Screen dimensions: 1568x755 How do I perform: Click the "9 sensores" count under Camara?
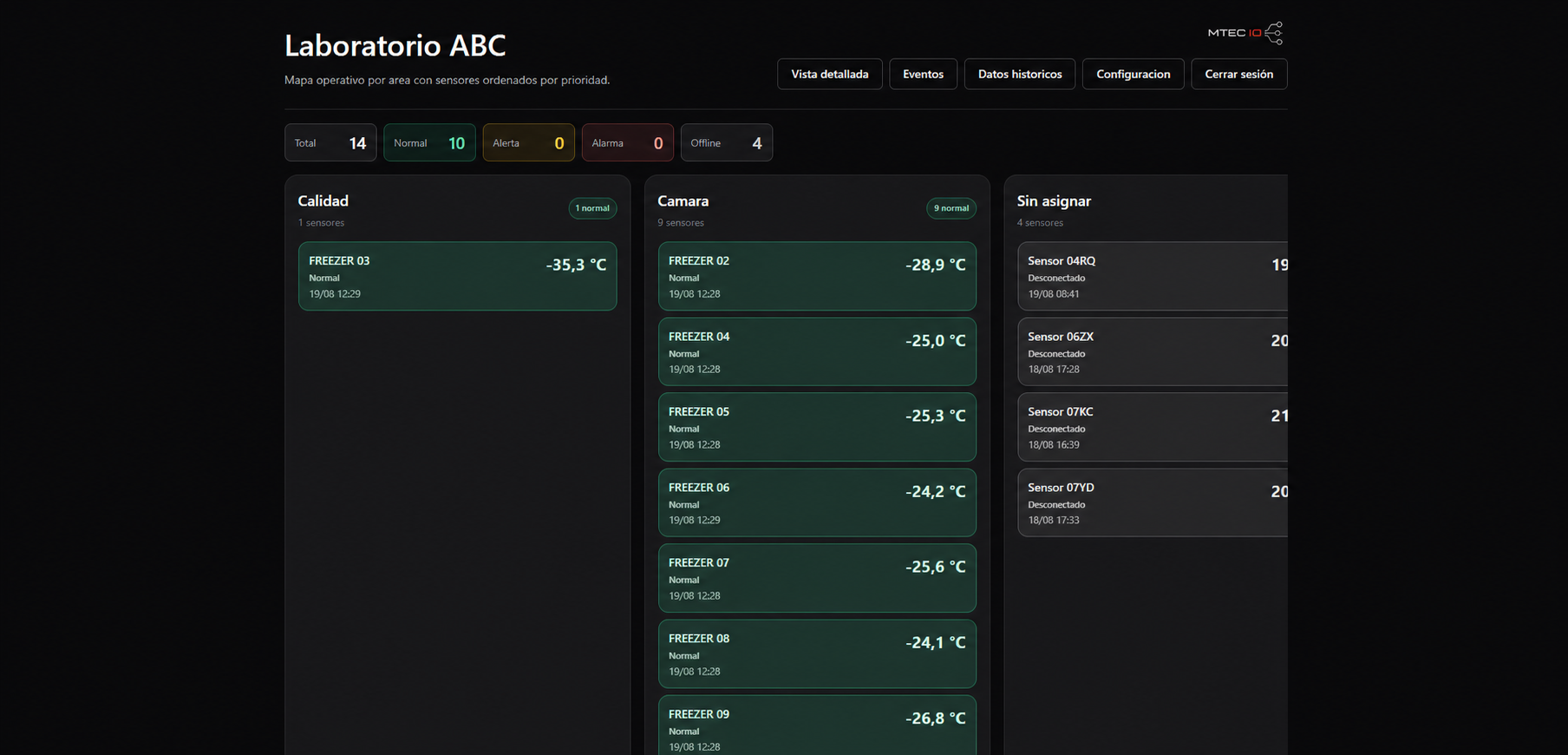(681, 223)
